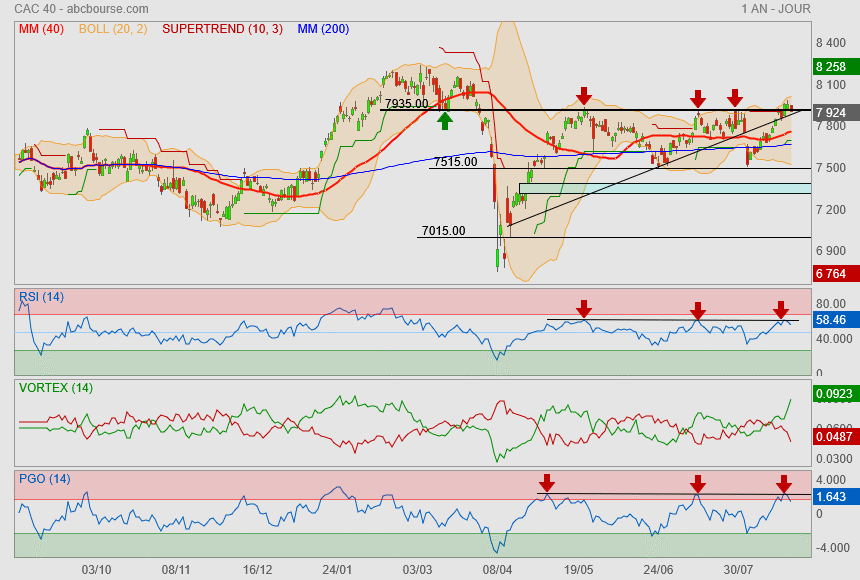The image size is (860, 580).
Task: Click the 7515.00 support level label
Action: [455, 162]
